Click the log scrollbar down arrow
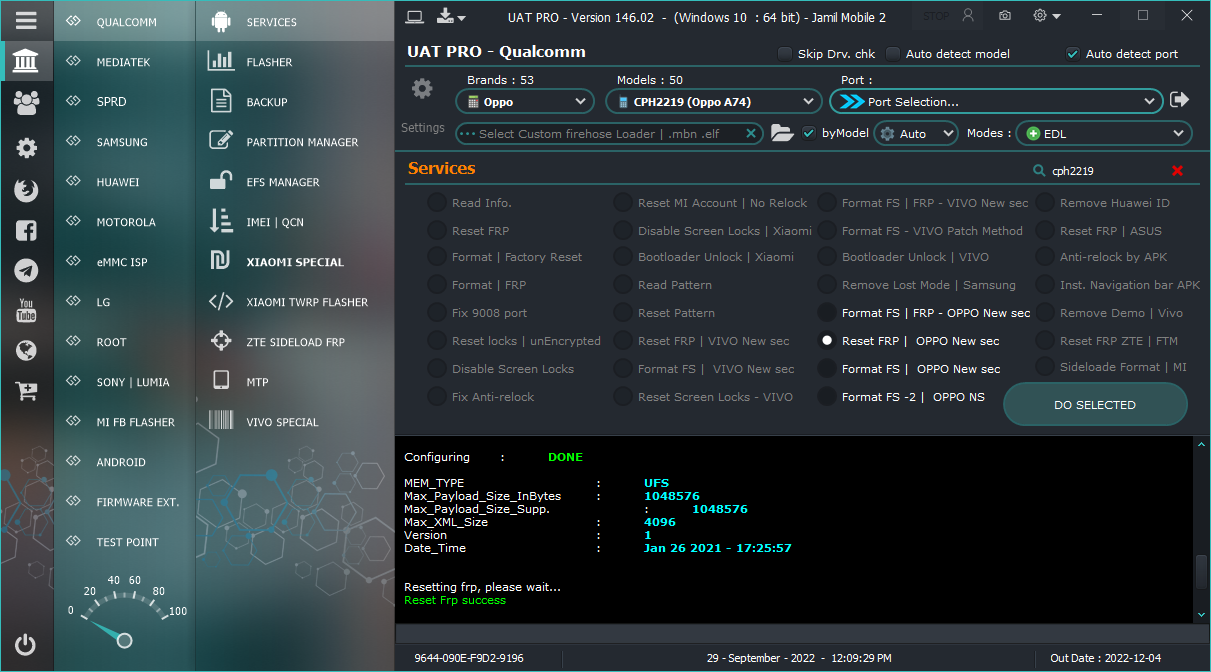The image size is (1211, 672). tap(1202, 614)
